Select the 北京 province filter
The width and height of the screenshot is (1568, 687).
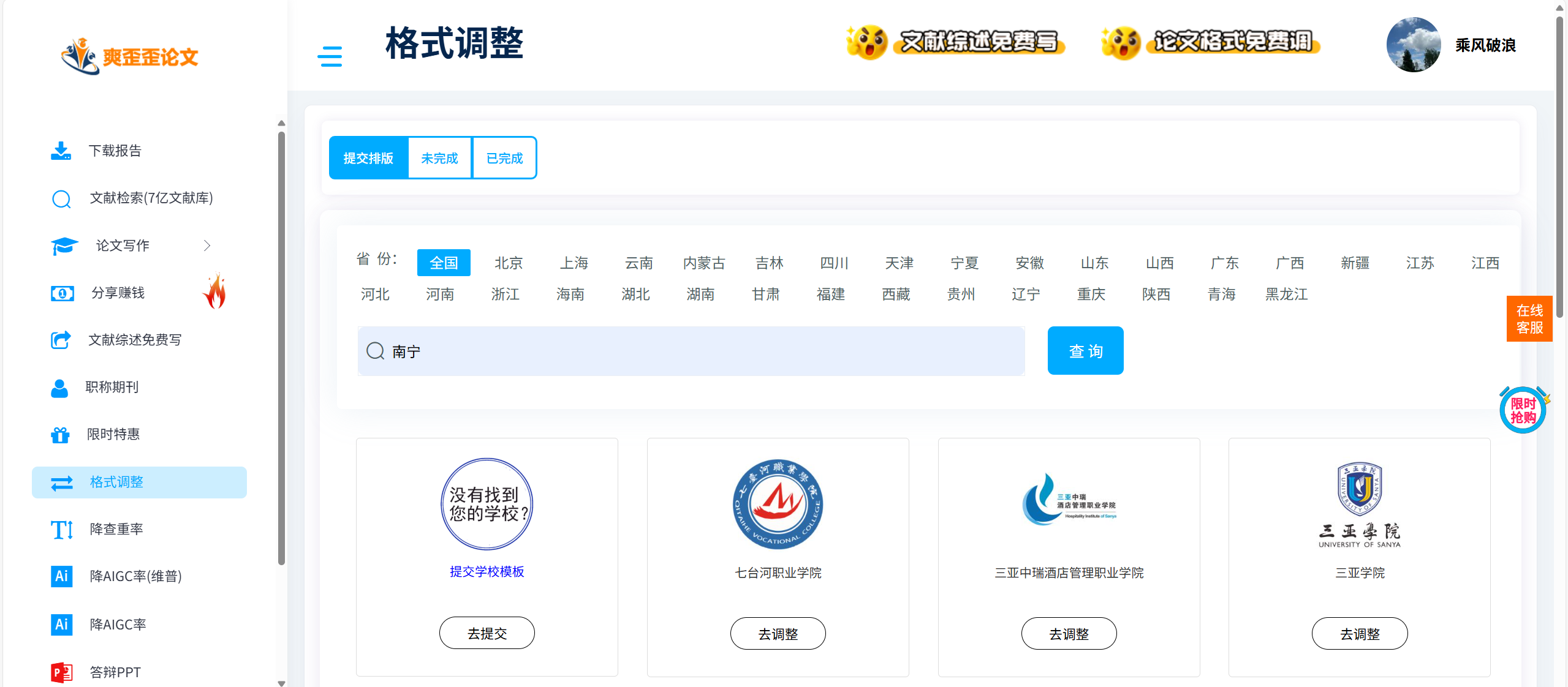(x=509, y=263)
